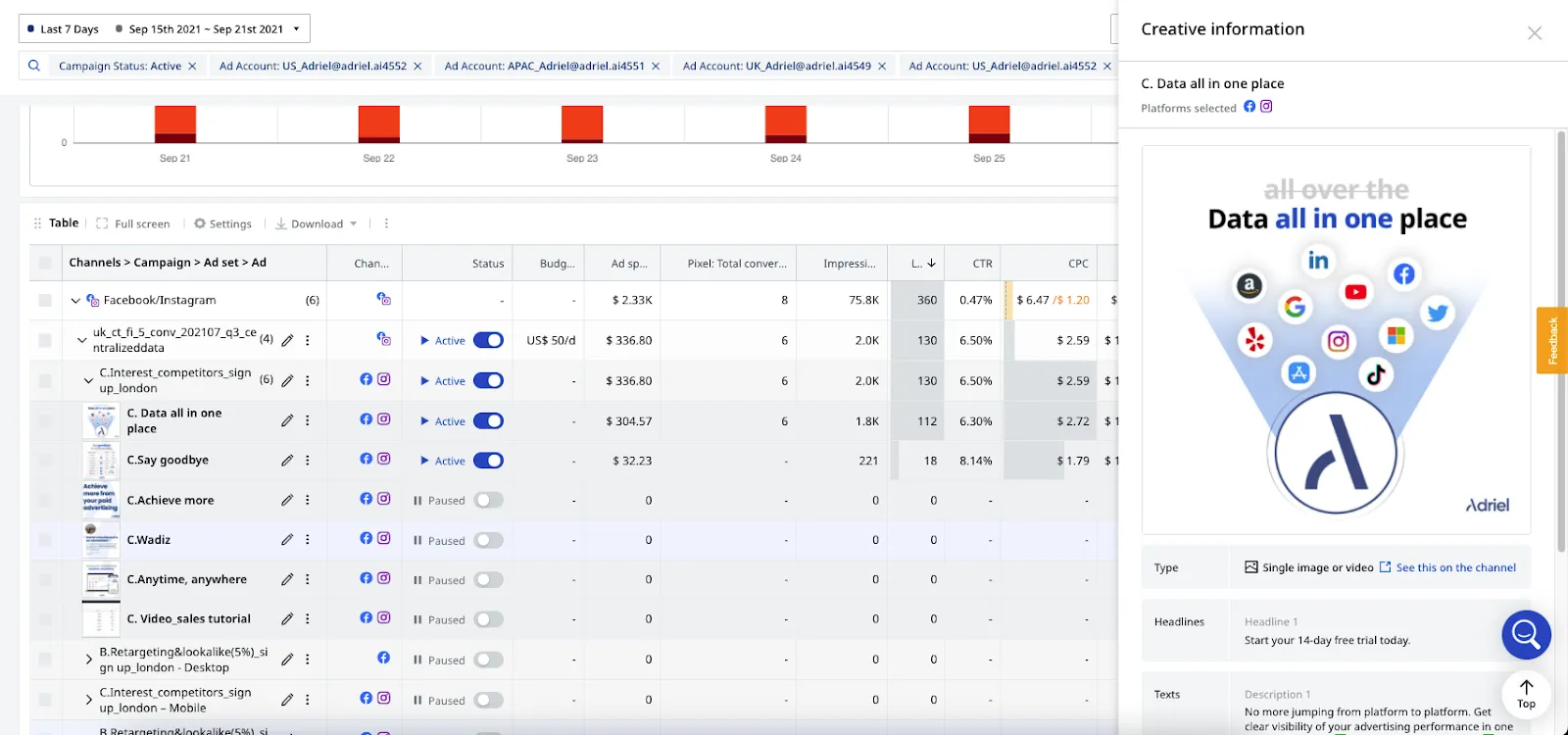Collapse the Facebook/Instagram channel row
This screenshot has height=735, width=1568.
[75, 301]
